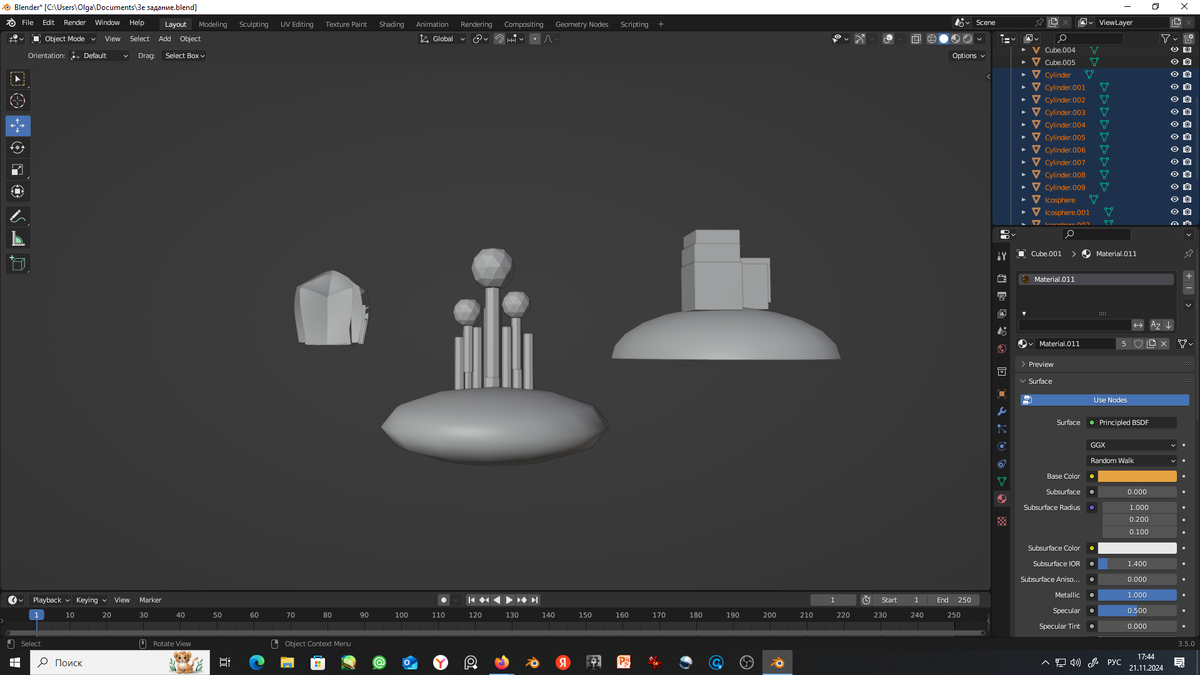Add a material slot with plus
Image resolution: width=1200 pixels, height=675 pixels.
point(1188,276)
